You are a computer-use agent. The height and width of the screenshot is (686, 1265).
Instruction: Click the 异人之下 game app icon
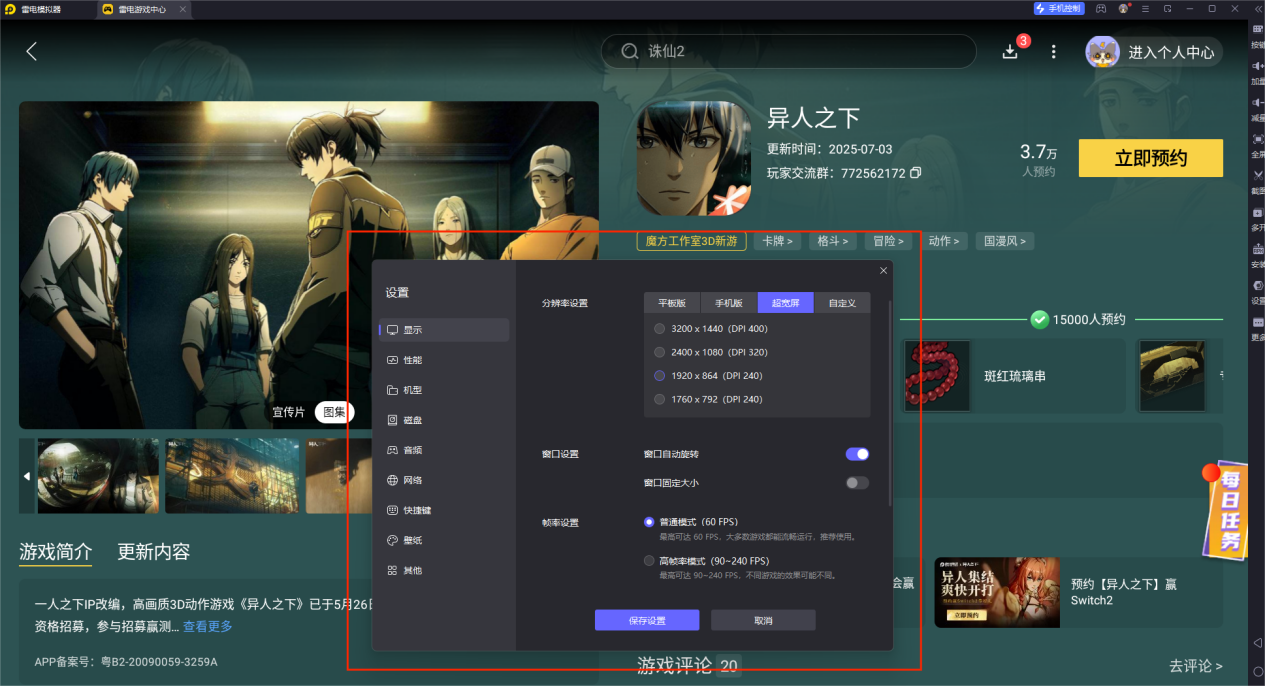coord(694,158)
